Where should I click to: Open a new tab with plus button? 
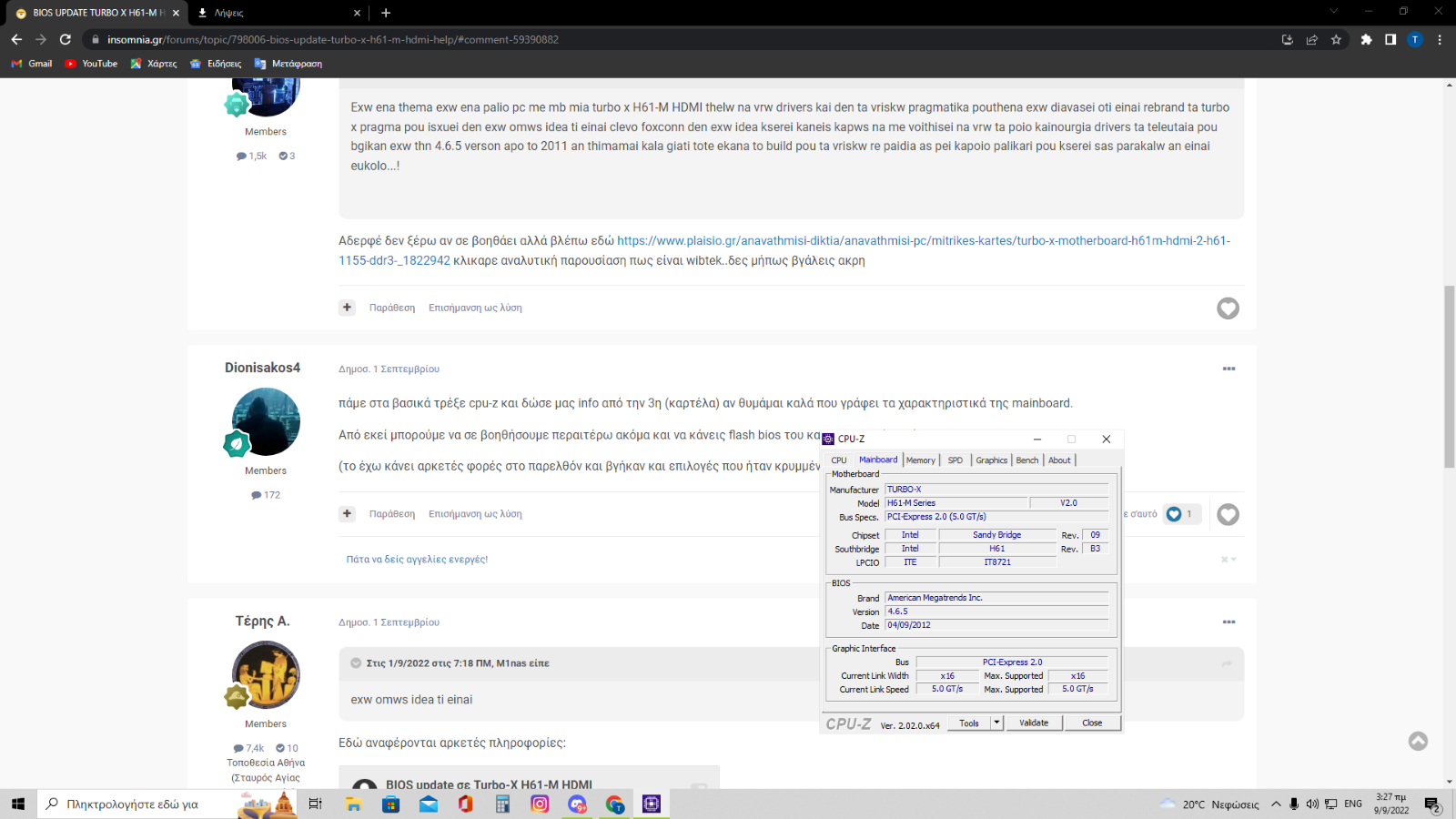click(386, 13)
